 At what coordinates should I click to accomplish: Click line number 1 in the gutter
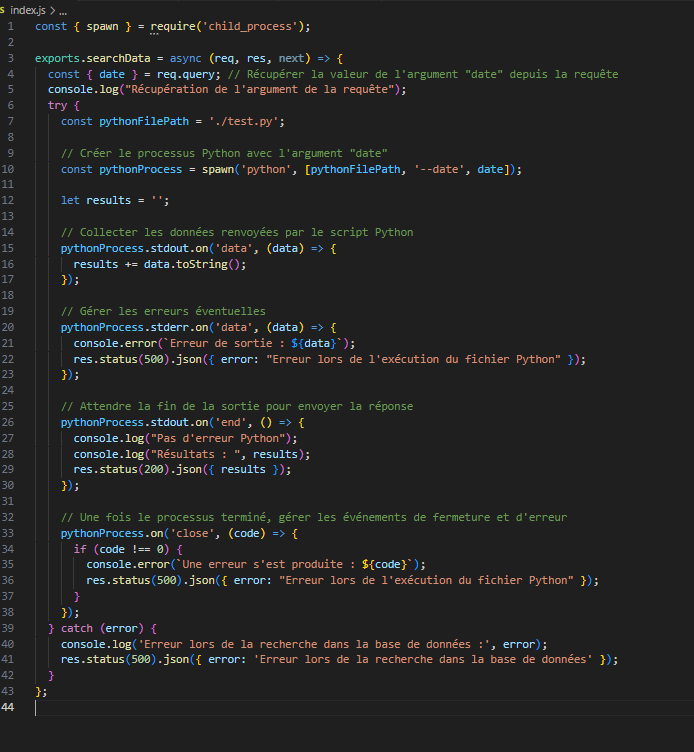(x=10, y=26)
